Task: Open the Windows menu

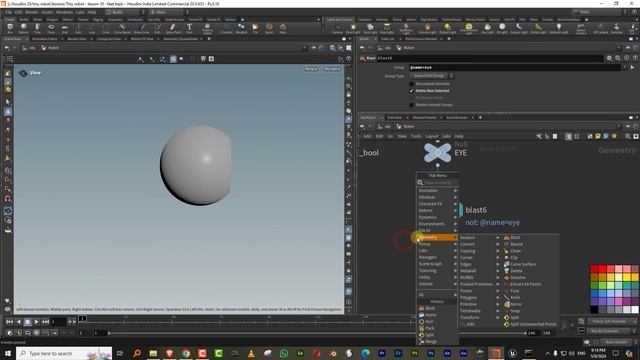Action: point(64,12)
